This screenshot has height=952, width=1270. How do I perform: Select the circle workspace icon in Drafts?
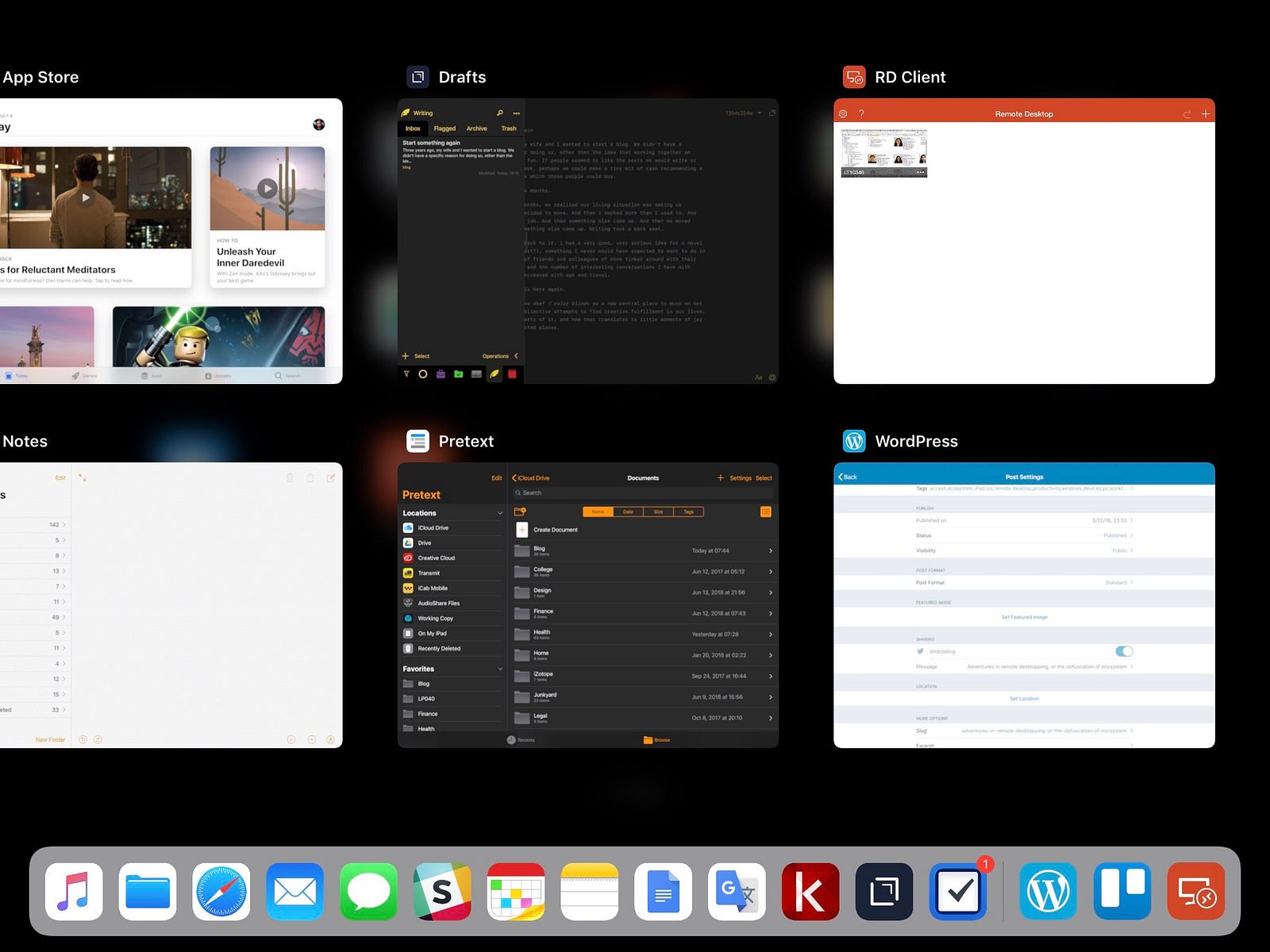(x=423, y=374)
